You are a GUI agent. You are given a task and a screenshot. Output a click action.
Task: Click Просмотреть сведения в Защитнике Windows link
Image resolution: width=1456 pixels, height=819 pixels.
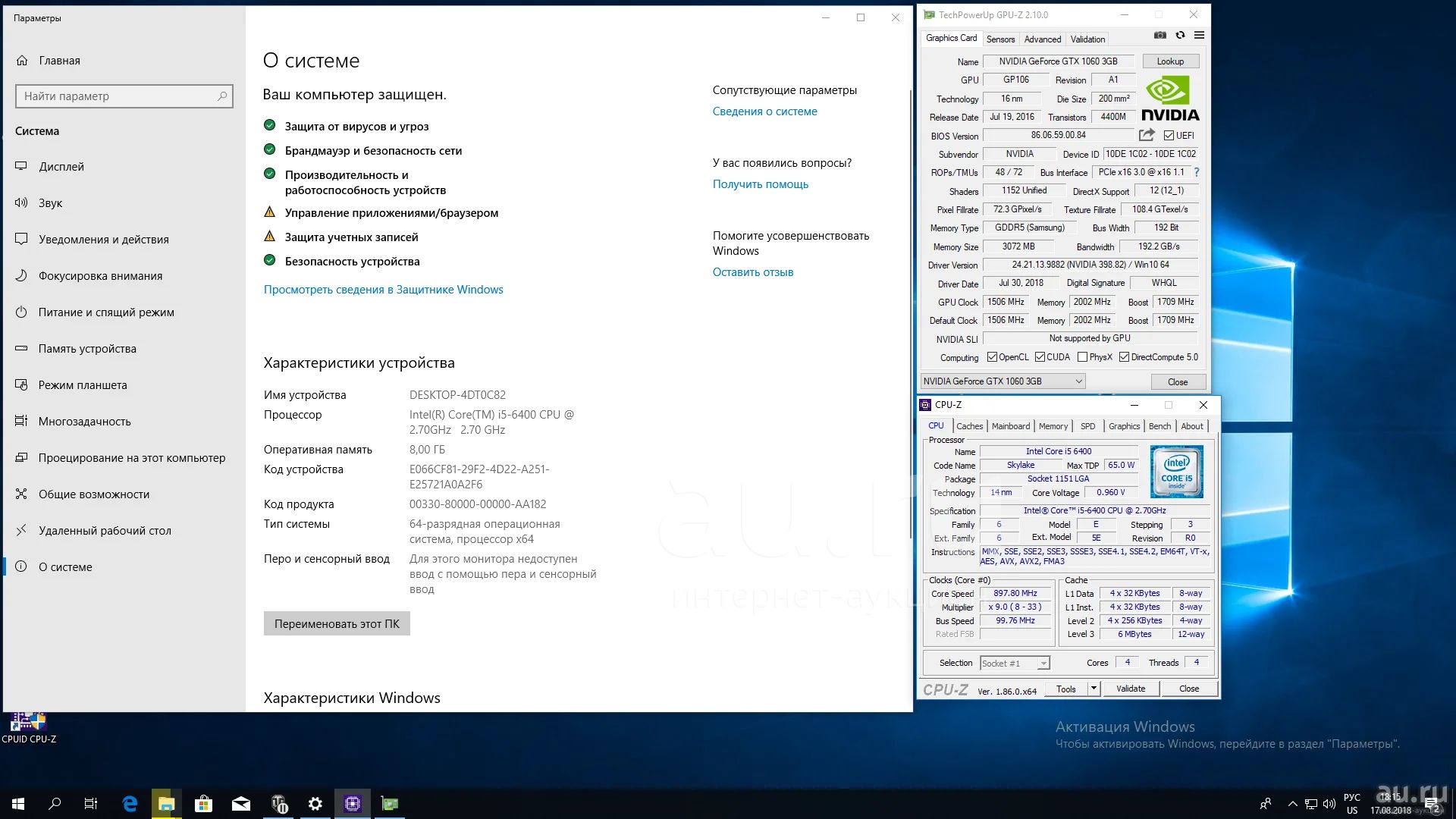tap(383, 290)
